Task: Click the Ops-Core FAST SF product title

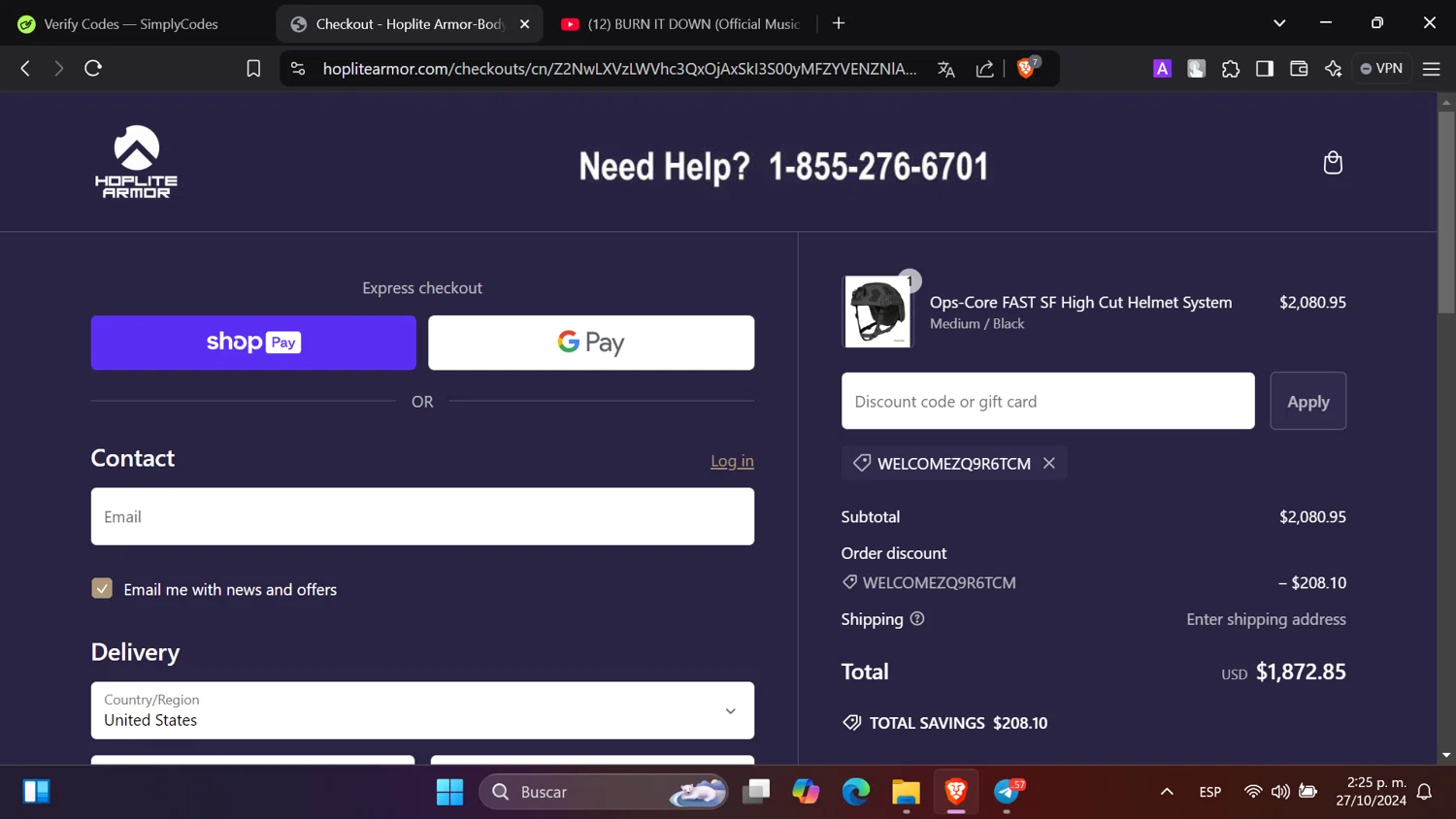Action: [1080, 302]
